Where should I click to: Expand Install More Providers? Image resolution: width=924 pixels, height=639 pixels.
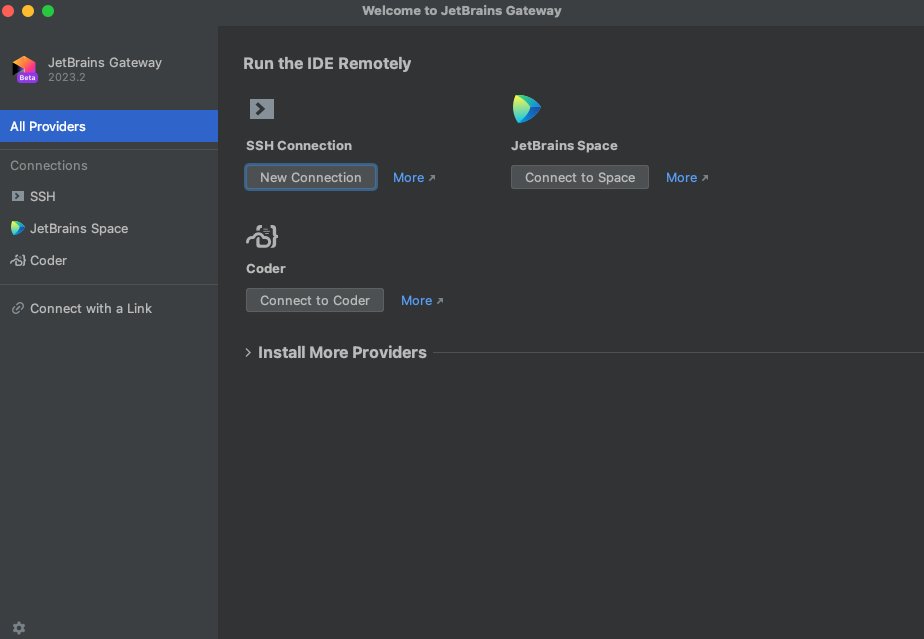[341, 352]
